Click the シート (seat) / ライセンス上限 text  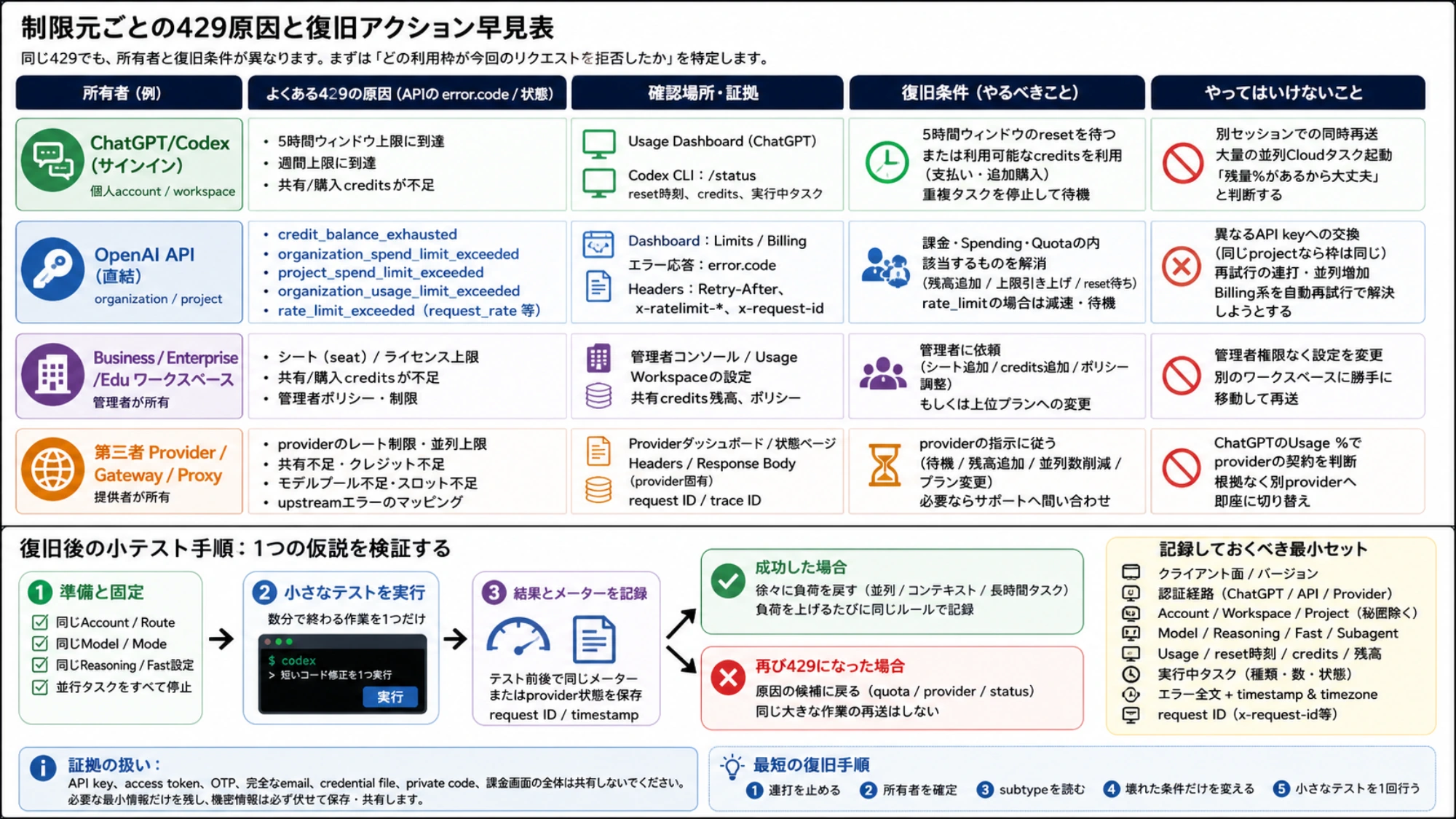(x=378, y=357)
